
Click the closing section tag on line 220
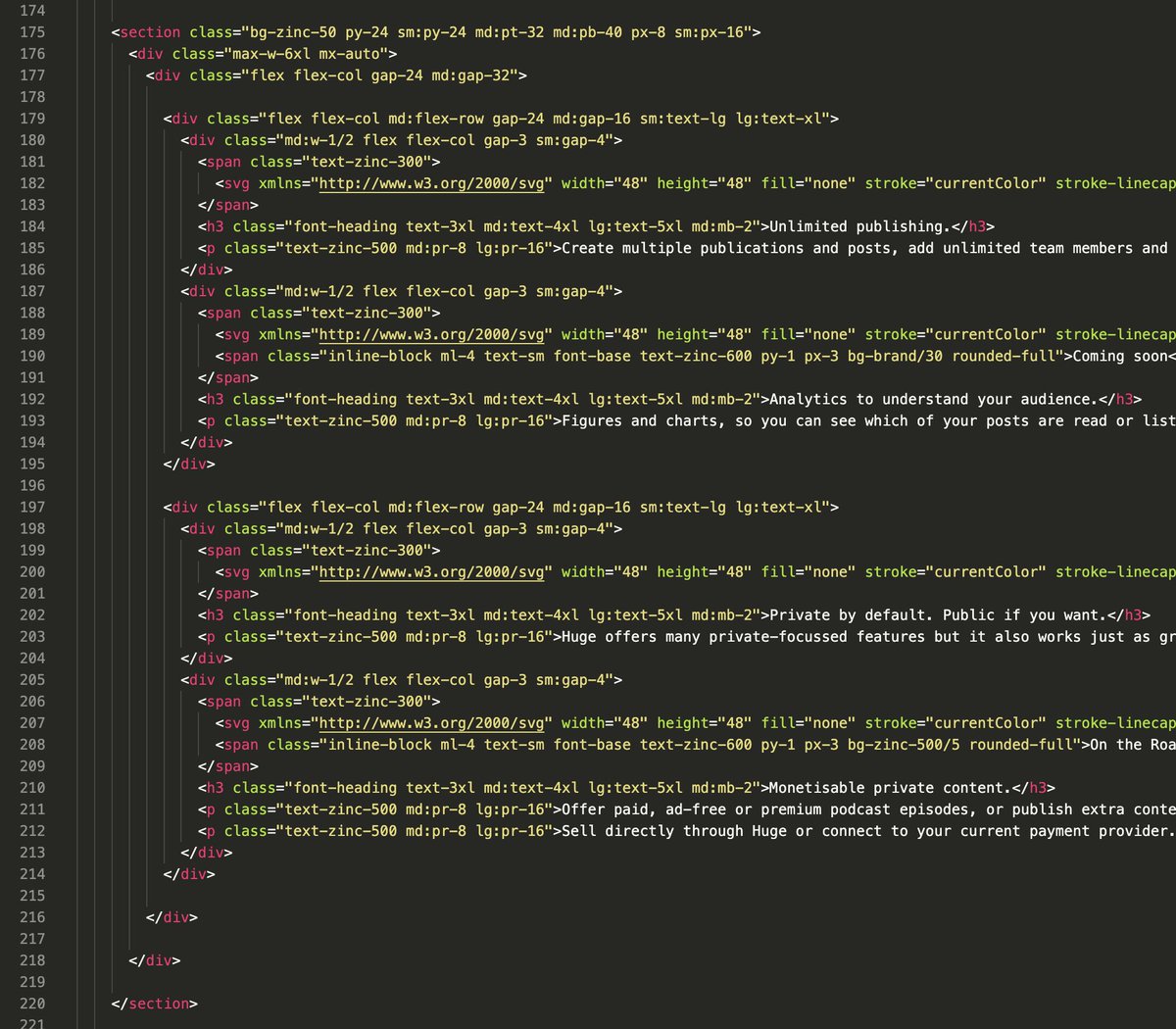pyautogui.click(x=155, y=1004)
